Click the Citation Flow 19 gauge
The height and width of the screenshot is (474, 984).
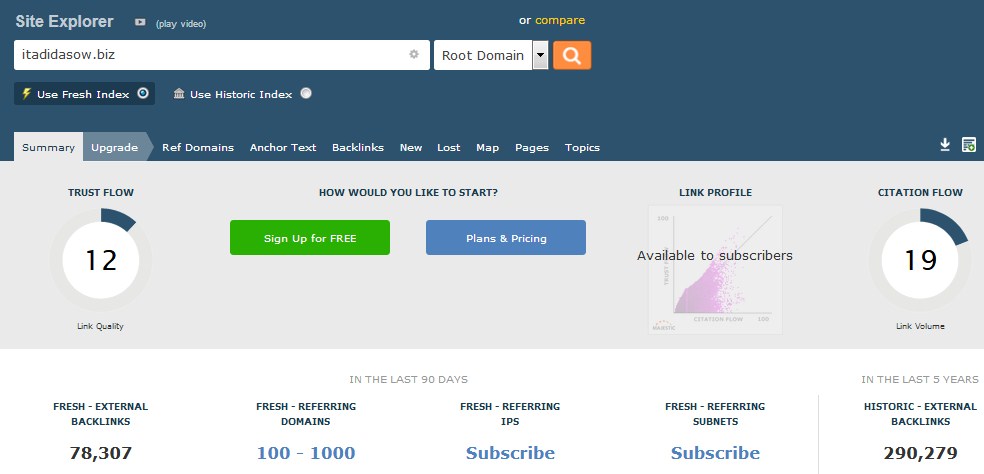pos(920,260)
